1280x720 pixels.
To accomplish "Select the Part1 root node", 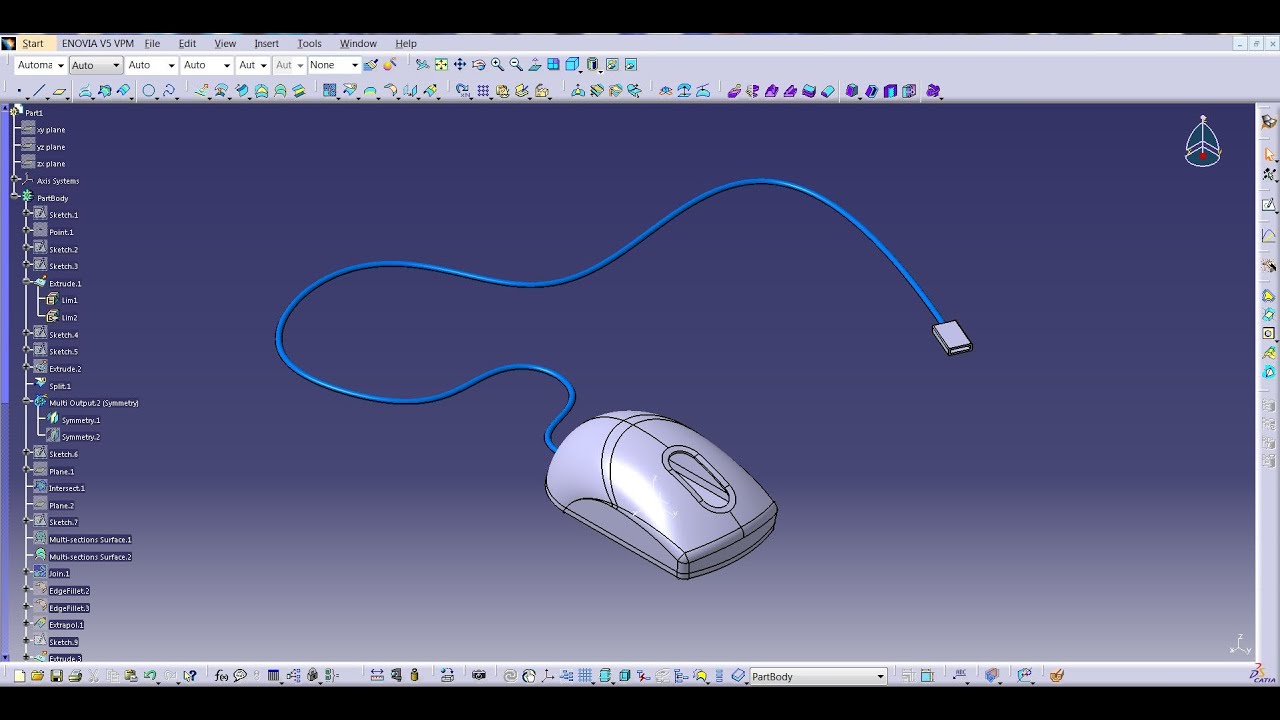I will click(x=34, y=113).
